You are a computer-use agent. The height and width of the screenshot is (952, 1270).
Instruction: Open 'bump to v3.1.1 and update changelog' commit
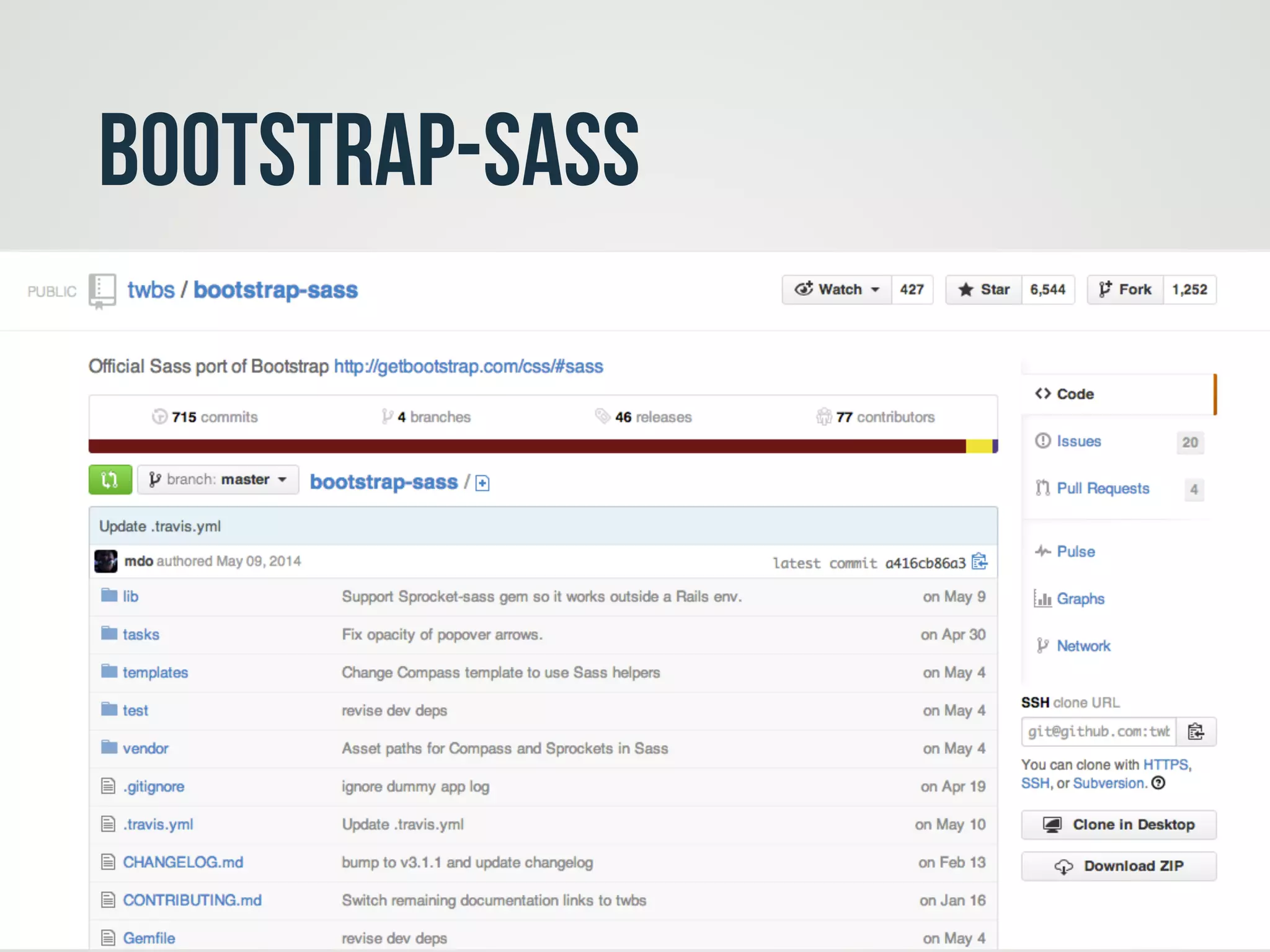468,862
